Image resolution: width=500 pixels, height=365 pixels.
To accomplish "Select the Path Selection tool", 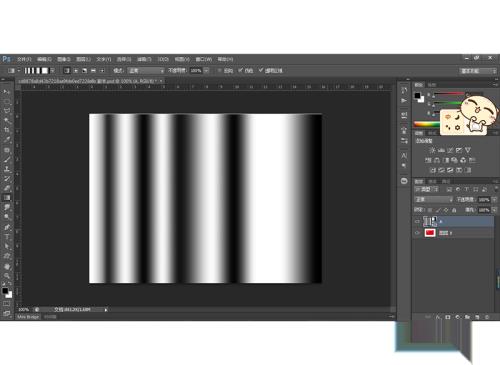I will [7, 247].
